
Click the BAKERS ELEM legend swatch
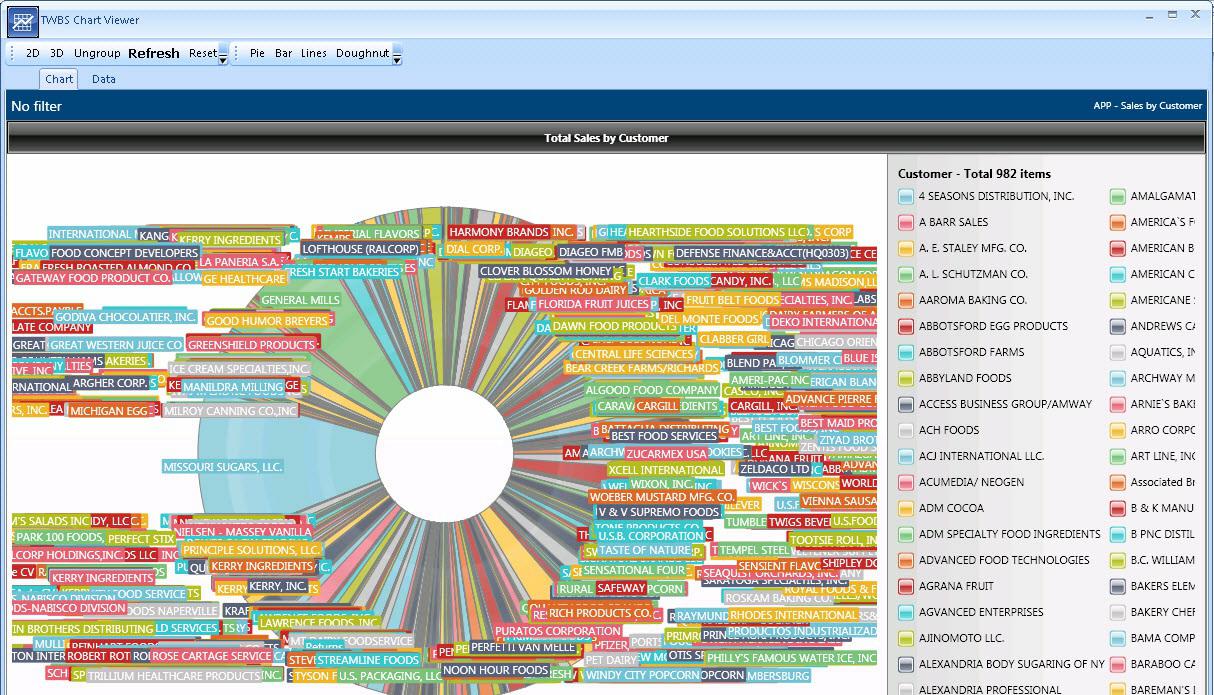tap(1118, 587)
